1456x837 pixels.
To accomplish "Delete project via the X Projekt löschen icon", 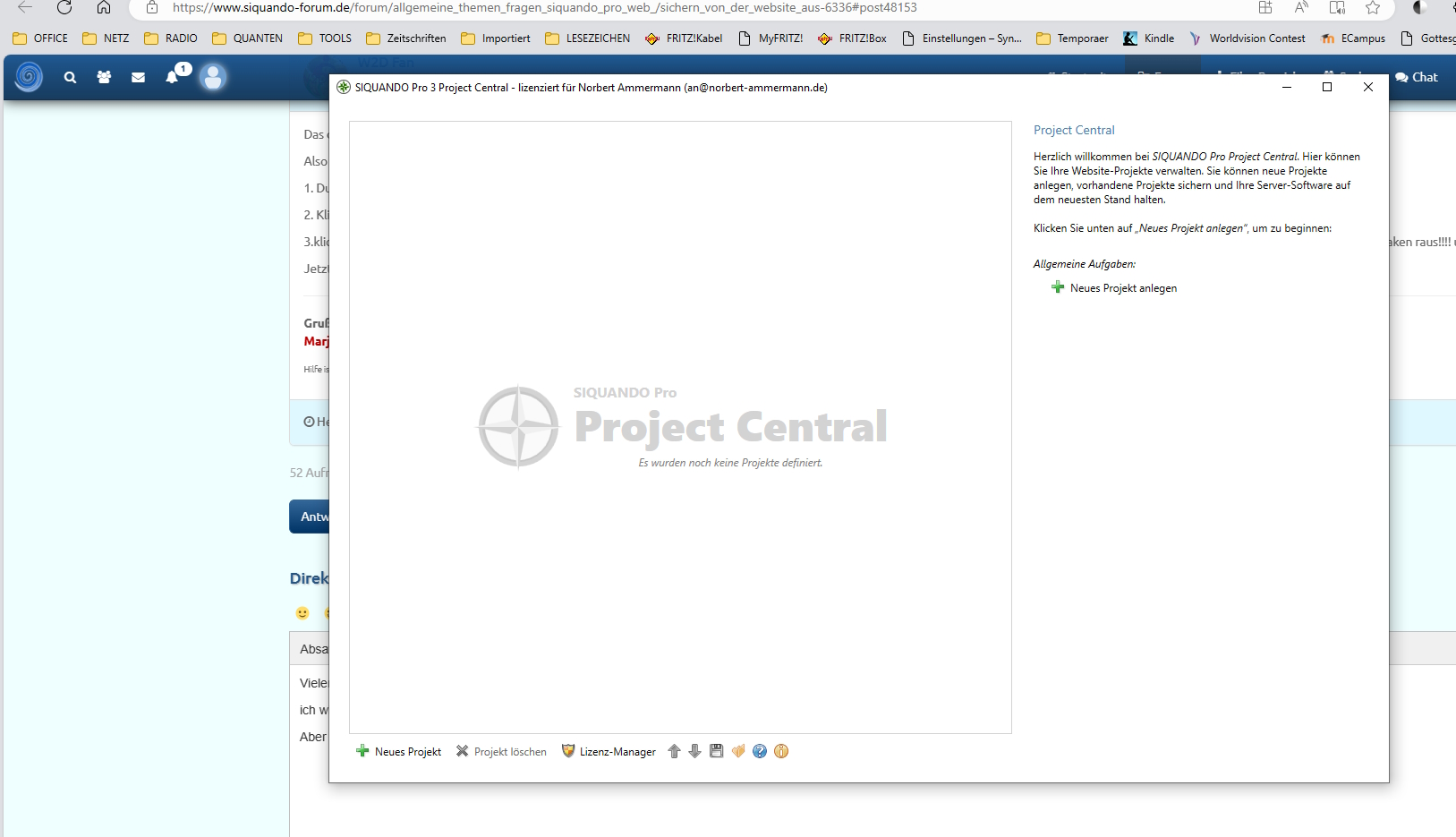I will pyautogui.click(x=501, y=751).
